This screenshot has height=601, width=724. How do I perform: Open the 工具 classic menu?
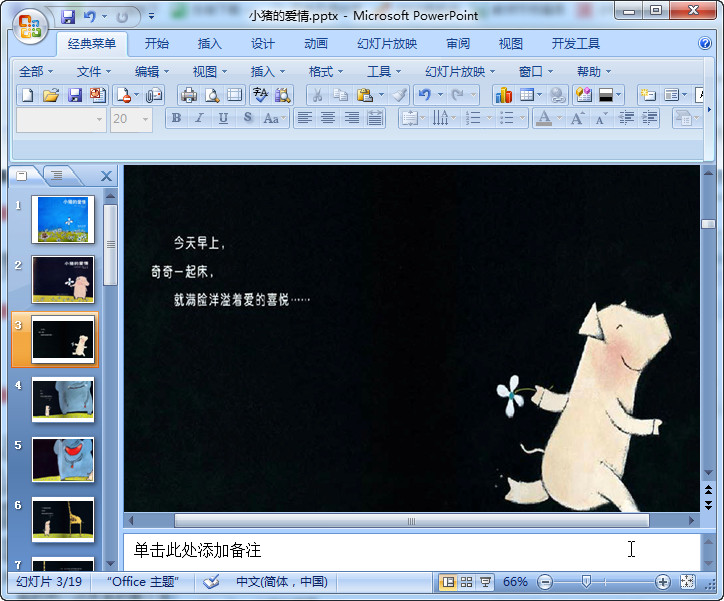(384, 72)
